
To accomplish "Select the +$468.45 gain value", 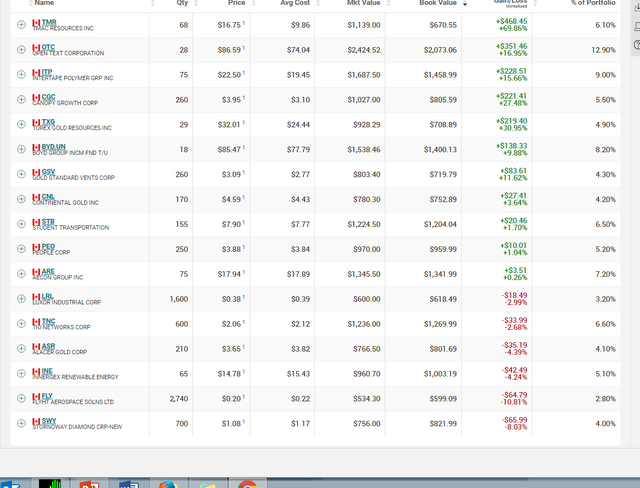I will pos(511,21).
